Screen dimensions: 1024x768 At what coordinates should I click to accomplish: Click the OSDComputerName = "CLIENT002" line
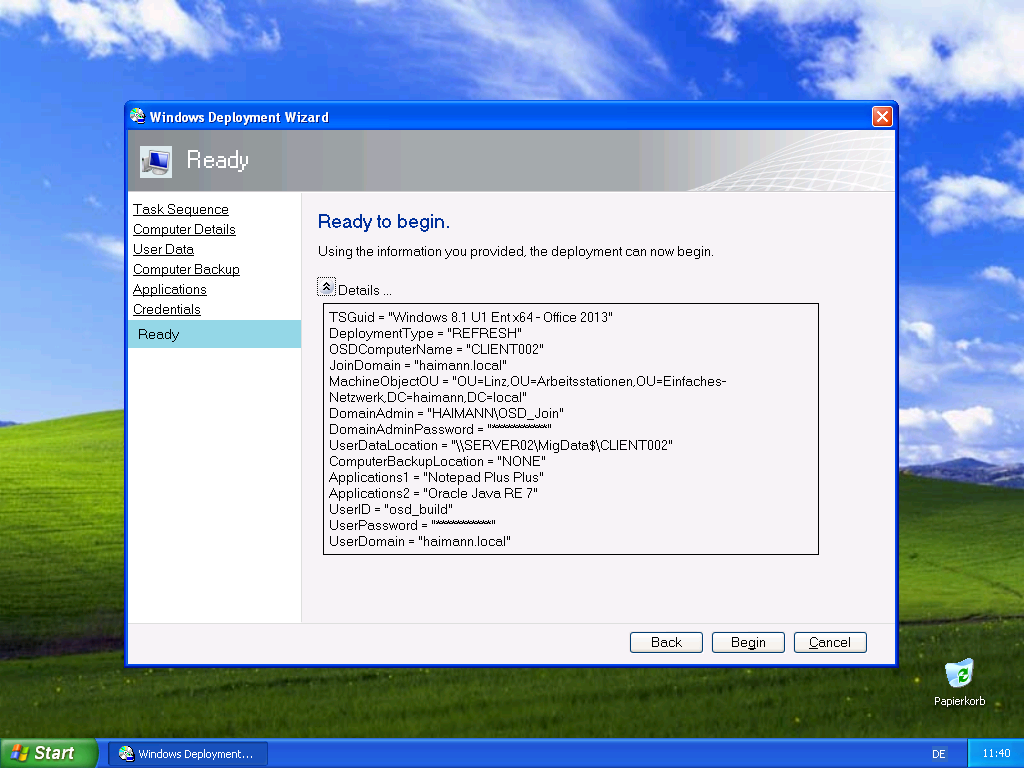point(436,349)
